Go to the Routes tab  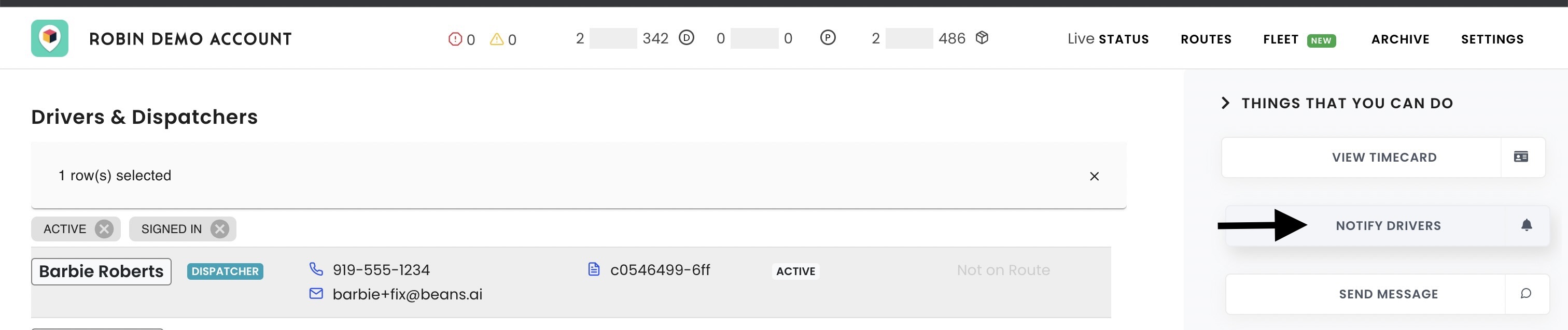[x=1206, y=39]
